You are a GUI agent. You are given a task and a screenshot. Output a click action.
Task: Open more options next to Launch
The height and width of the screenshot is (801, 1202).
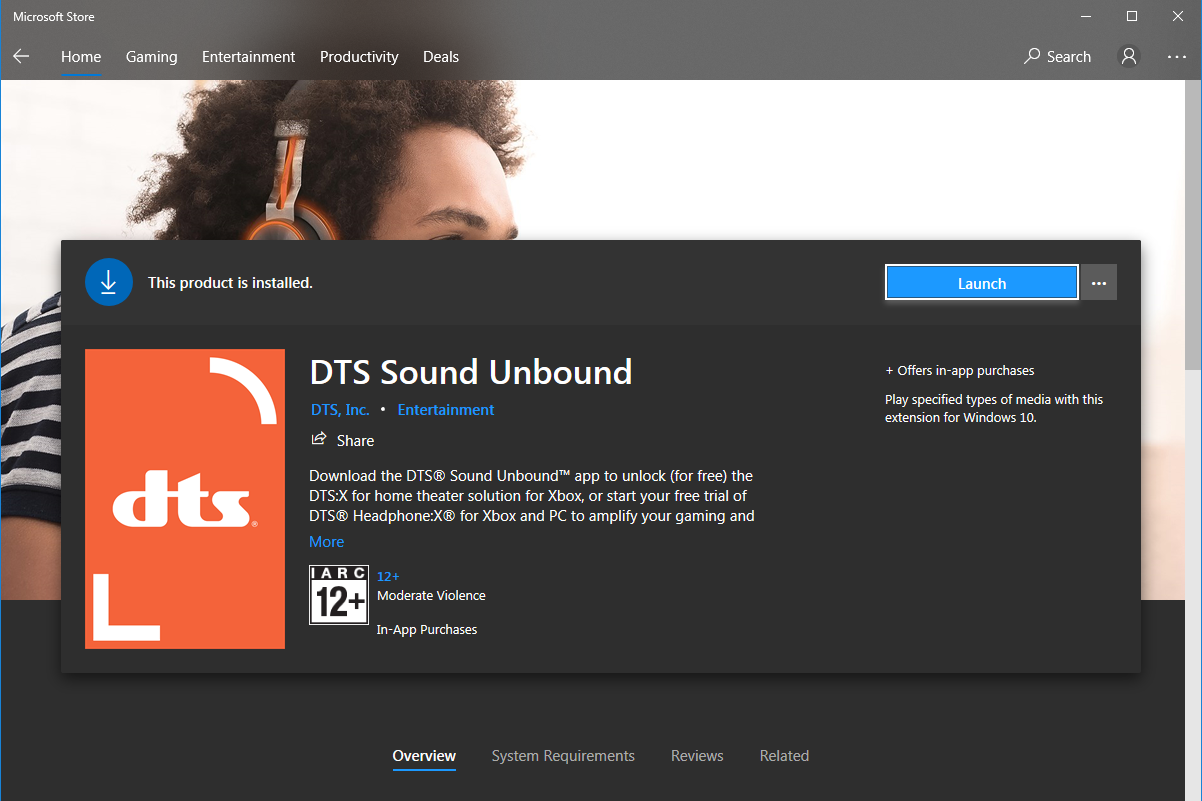pyautogui.click(x=1099, y=283)
